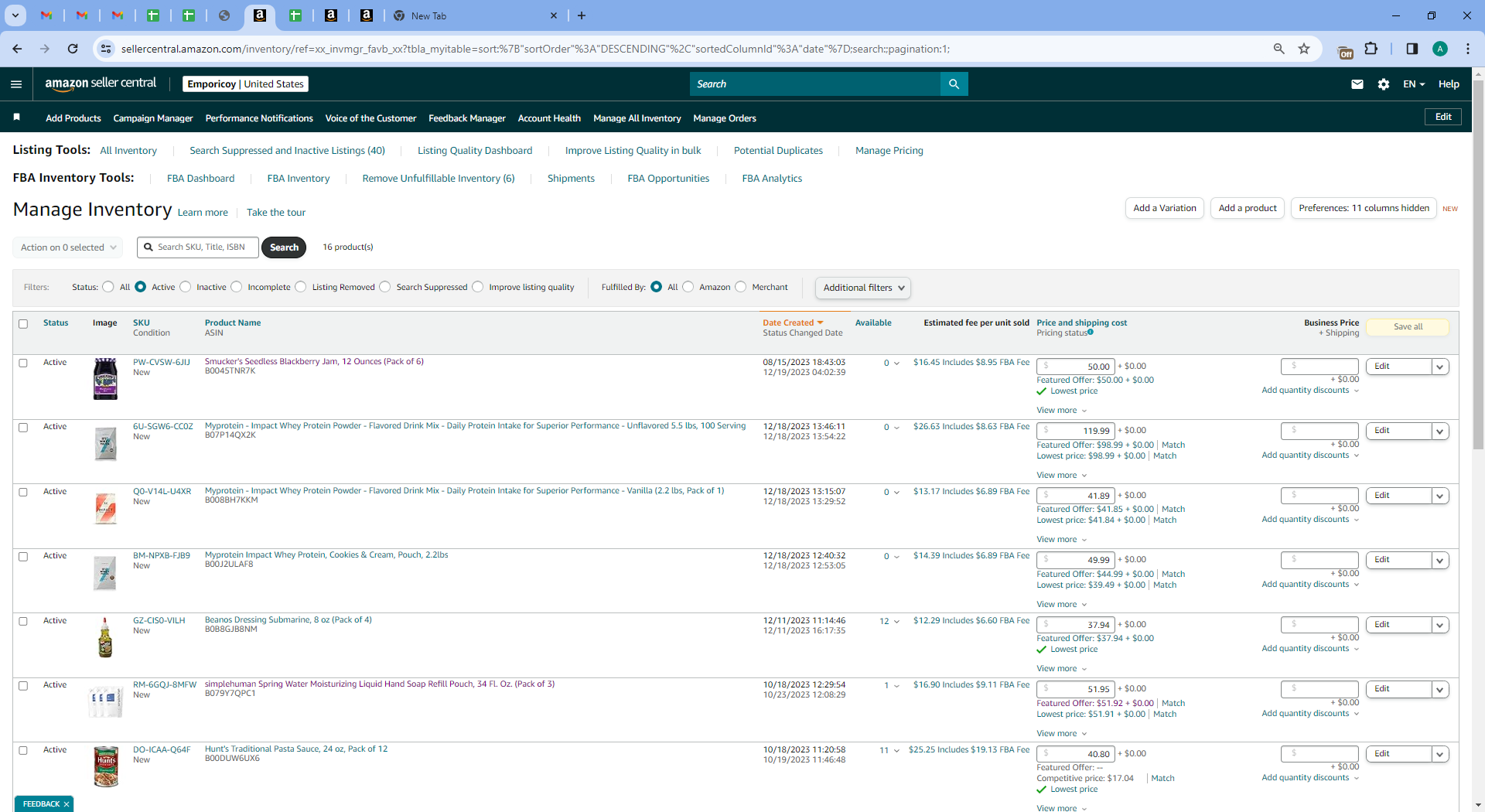Open Edit dropdown arrow for Hunt's Pasta Sauce
Image resolution: width=1485 pixels, height=812 pixels.
point(1440,754)
